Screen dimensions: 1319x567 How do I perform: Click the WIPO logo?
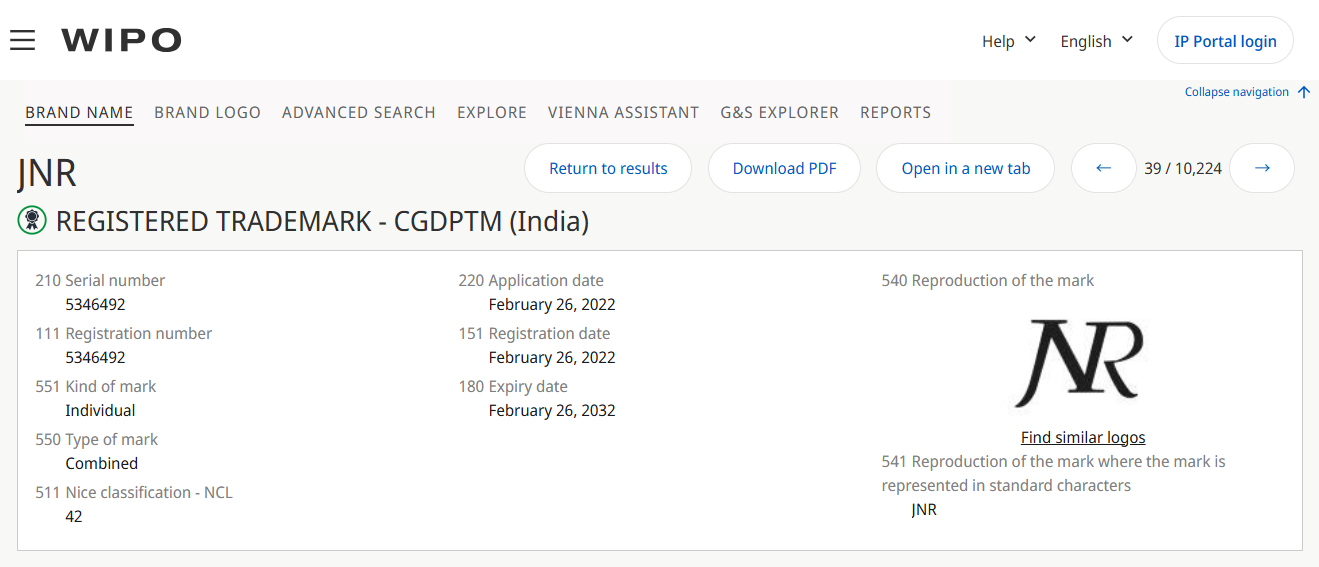click(x=121, y=40)
